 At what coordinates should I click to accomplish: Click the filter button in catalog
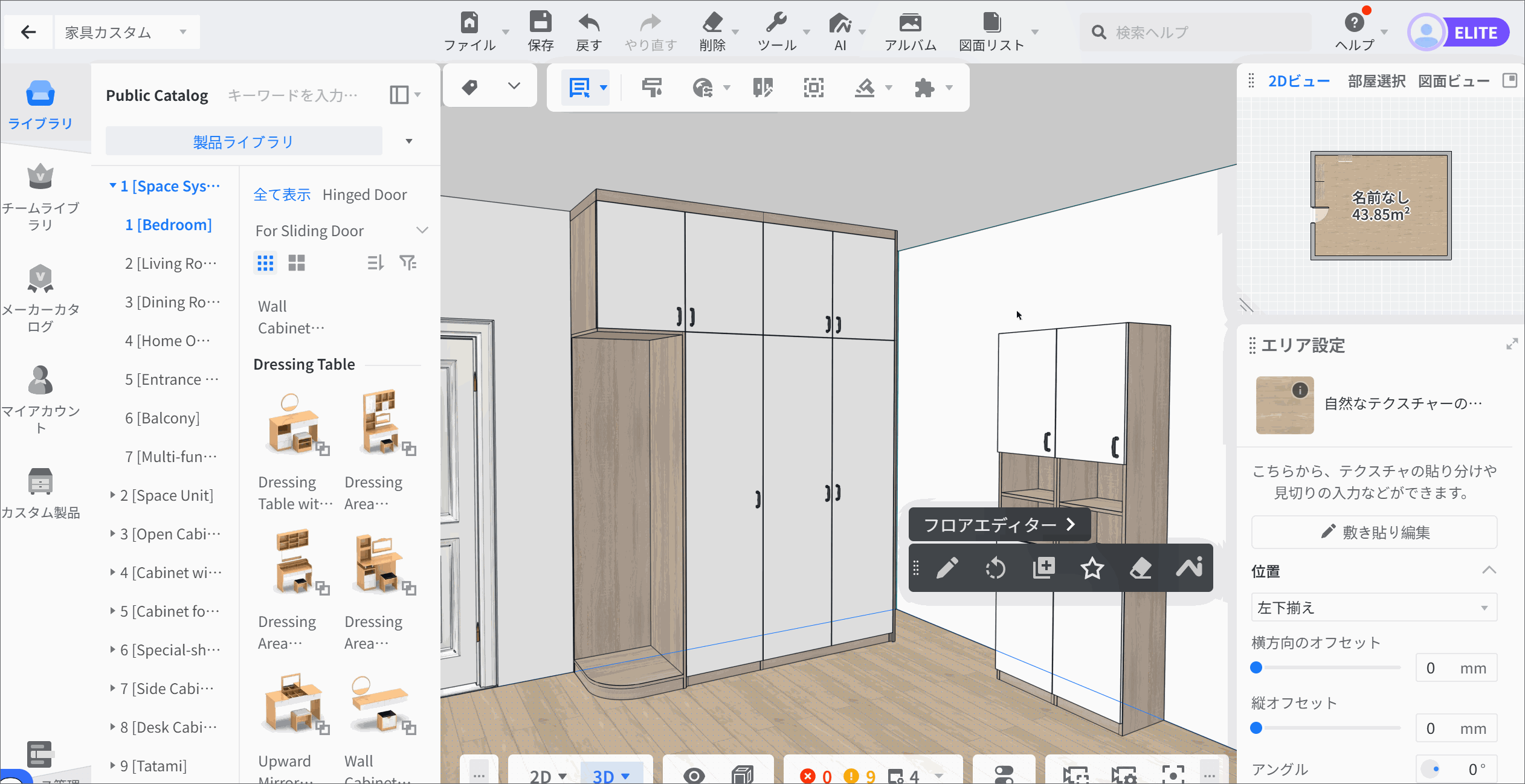tap(408, 263)
